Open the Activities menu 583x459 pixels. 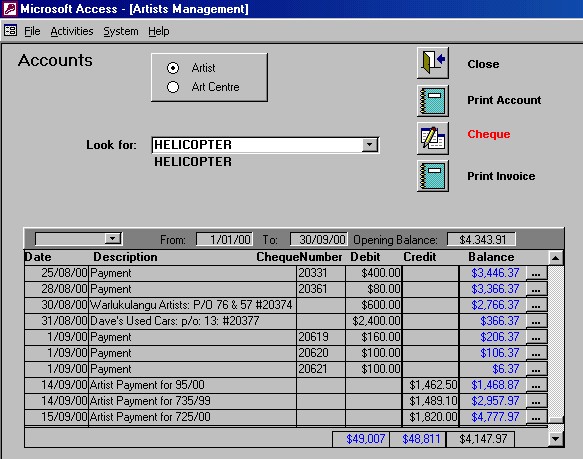(72, 31)
